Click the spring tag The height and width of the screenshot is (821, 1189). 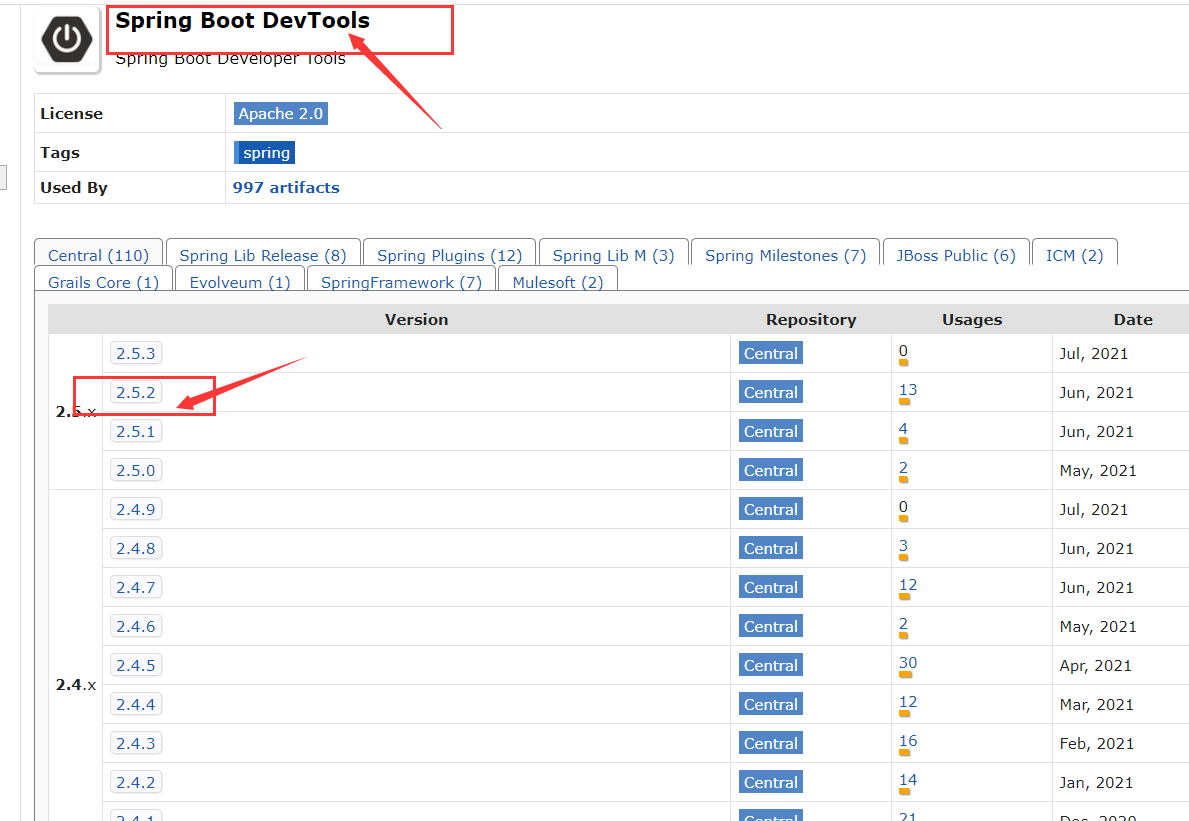(x=264, y=152)
